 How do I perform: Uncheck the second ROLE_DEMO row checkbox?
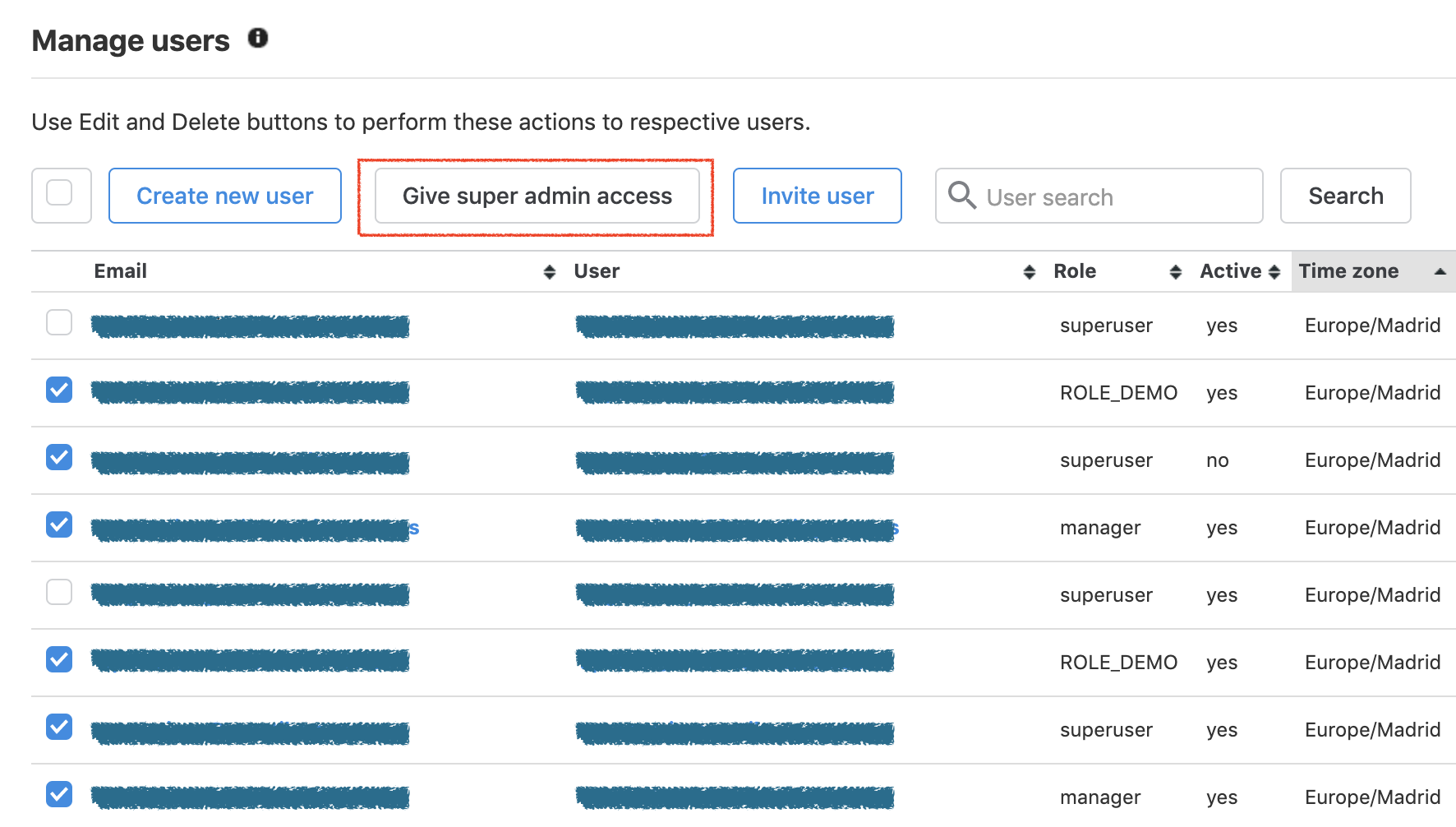(x=59, y=659)
